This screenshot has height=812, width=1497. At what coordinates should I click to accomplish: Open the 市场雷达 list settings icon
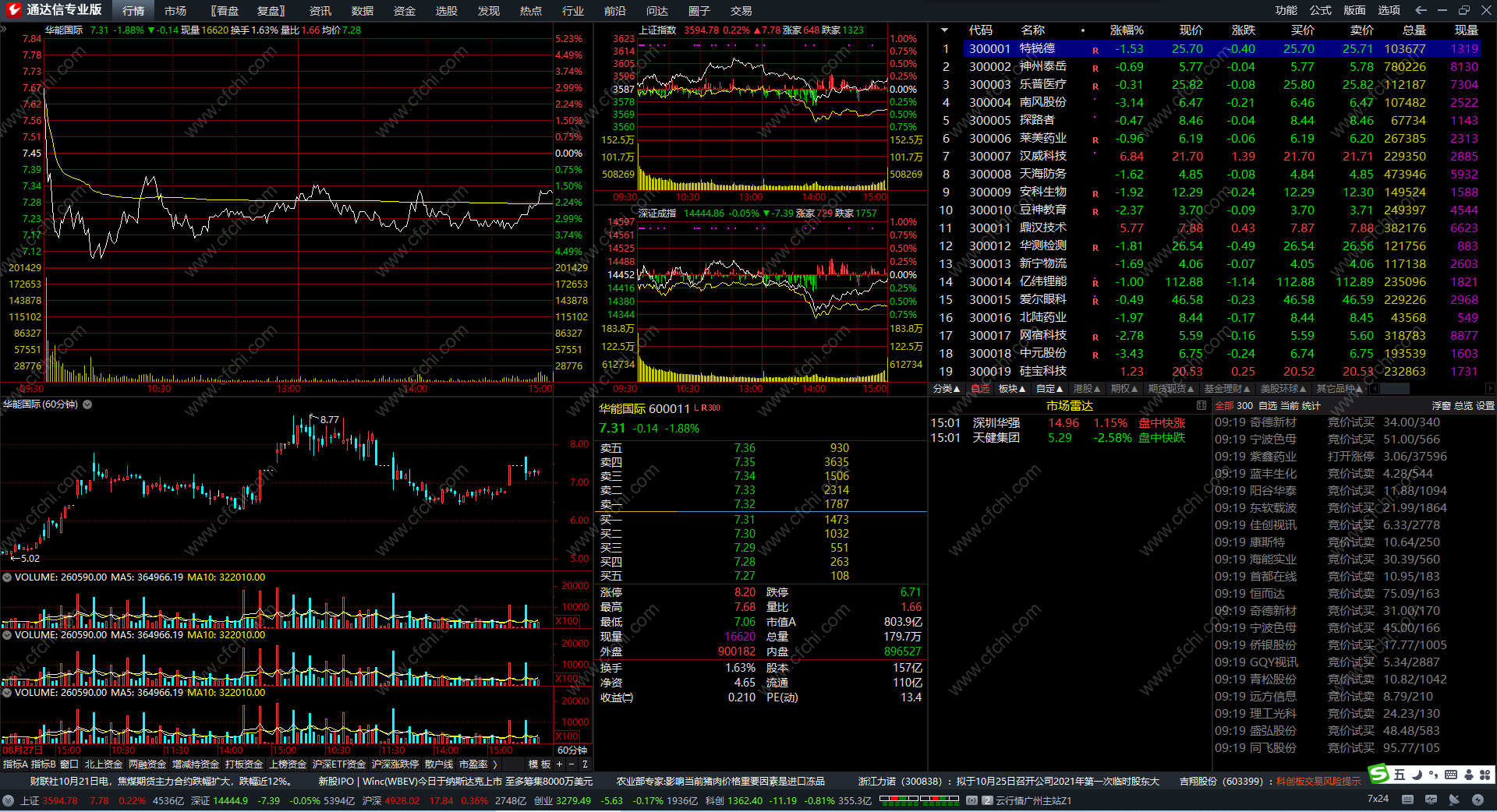pyautogui.click(x=1201, y=405)
